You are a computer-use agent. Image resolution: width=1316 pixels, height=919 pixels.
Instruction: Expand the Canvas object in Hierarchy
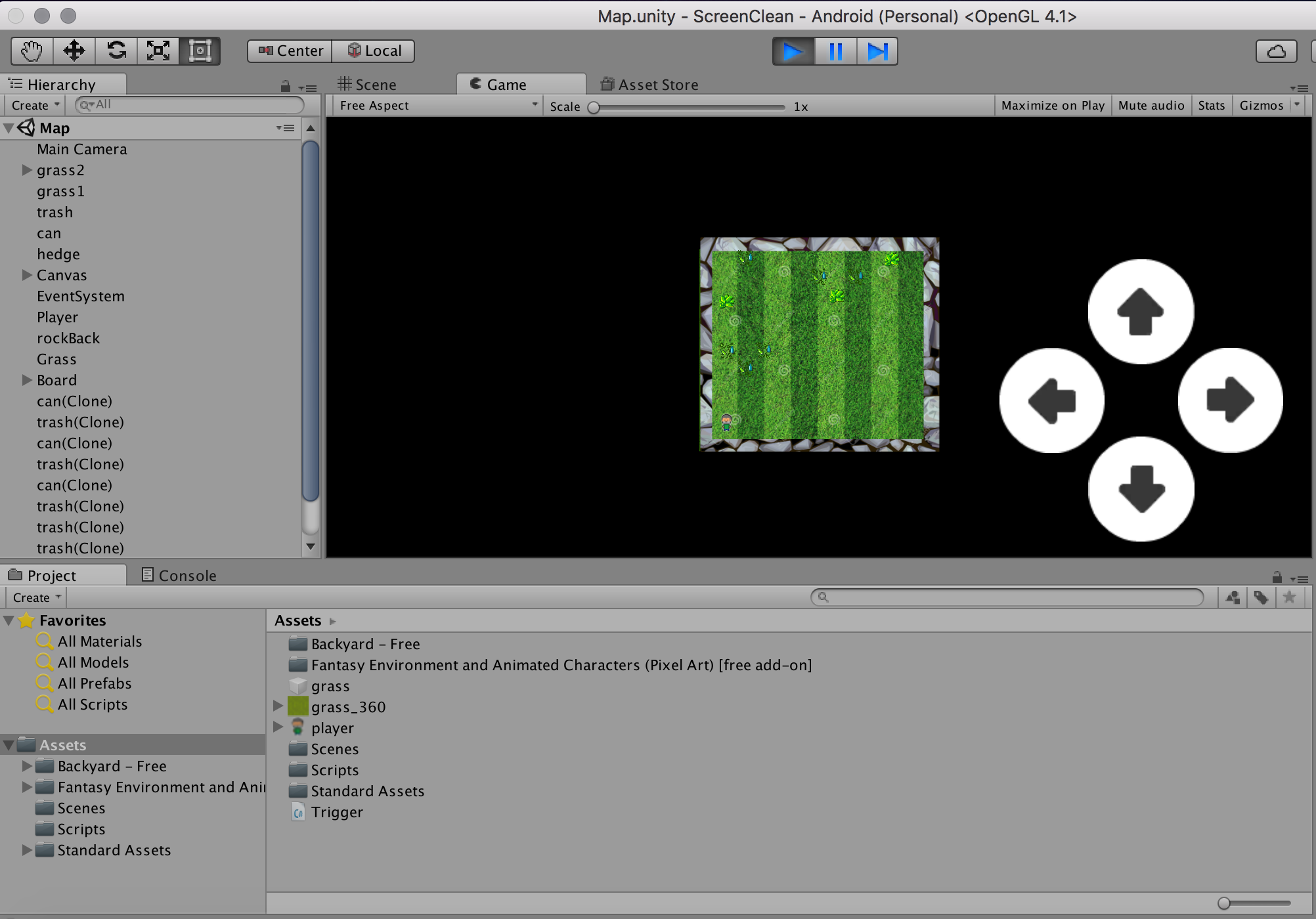point(27,275)
